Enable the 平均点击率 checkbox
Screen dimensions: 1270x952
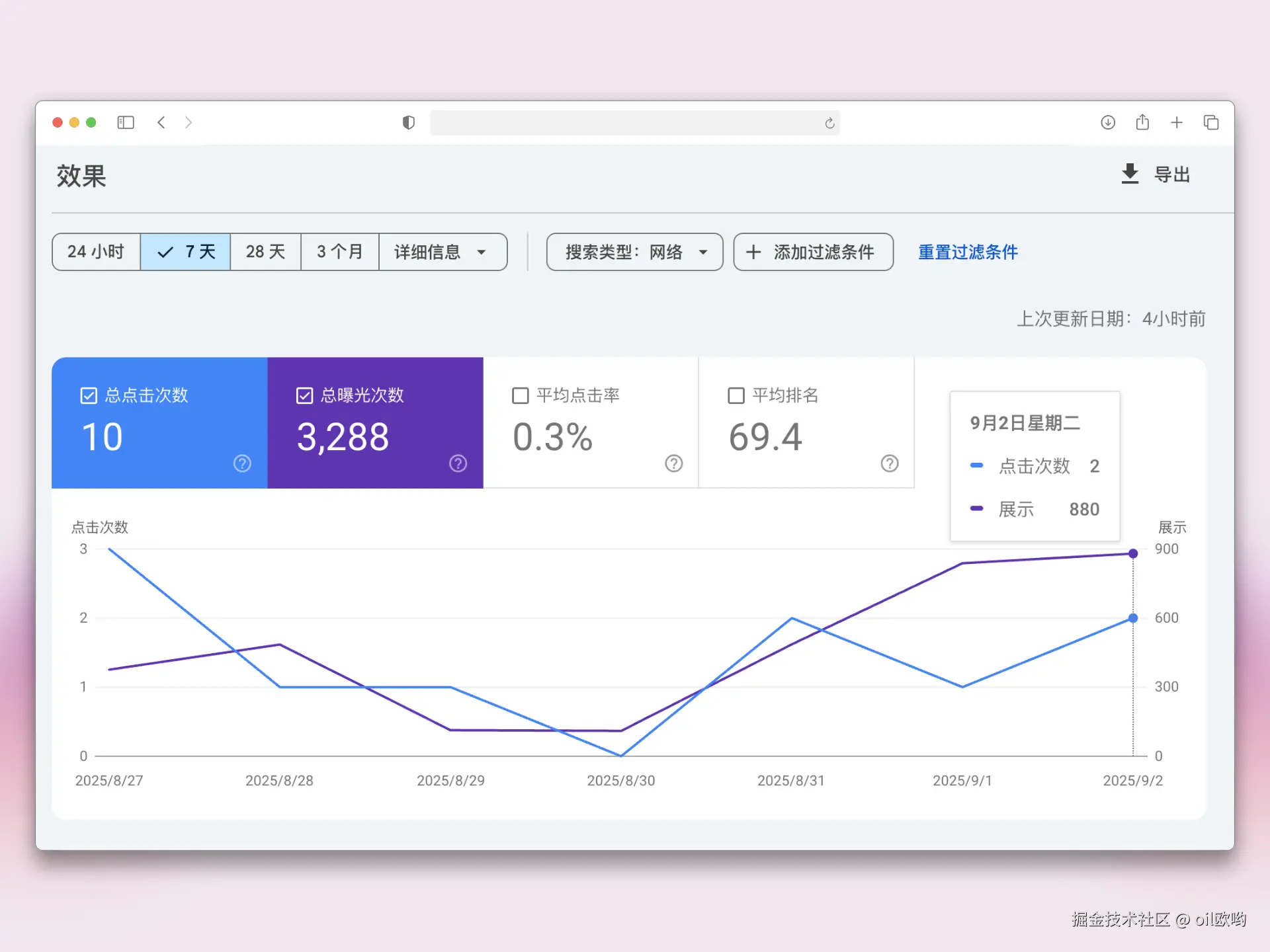tap(521, 395)
